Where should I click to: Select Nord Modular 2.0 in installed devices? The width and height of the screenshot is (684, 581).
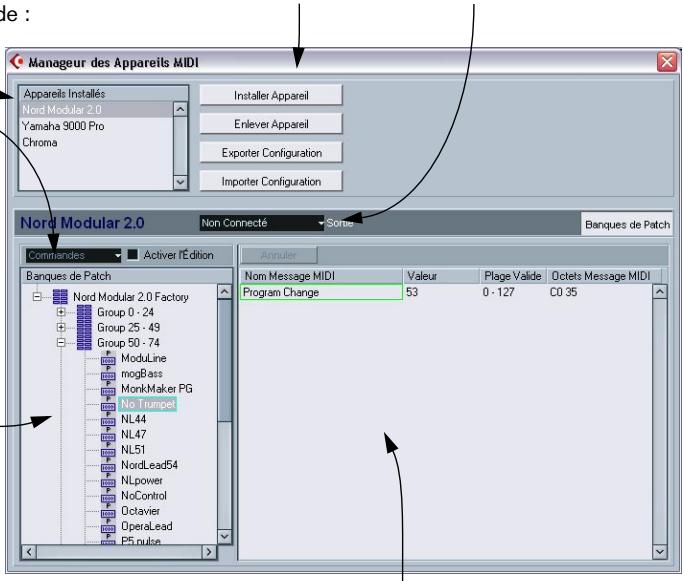[96, 110]
